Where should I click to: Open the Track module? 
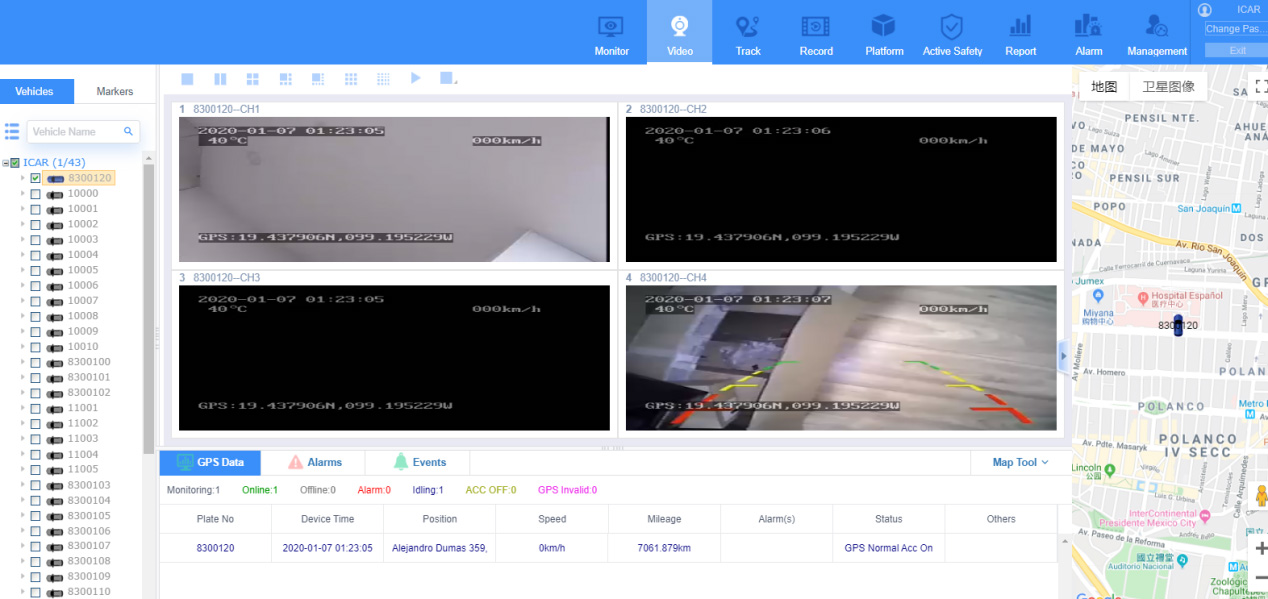pos(748,33)
